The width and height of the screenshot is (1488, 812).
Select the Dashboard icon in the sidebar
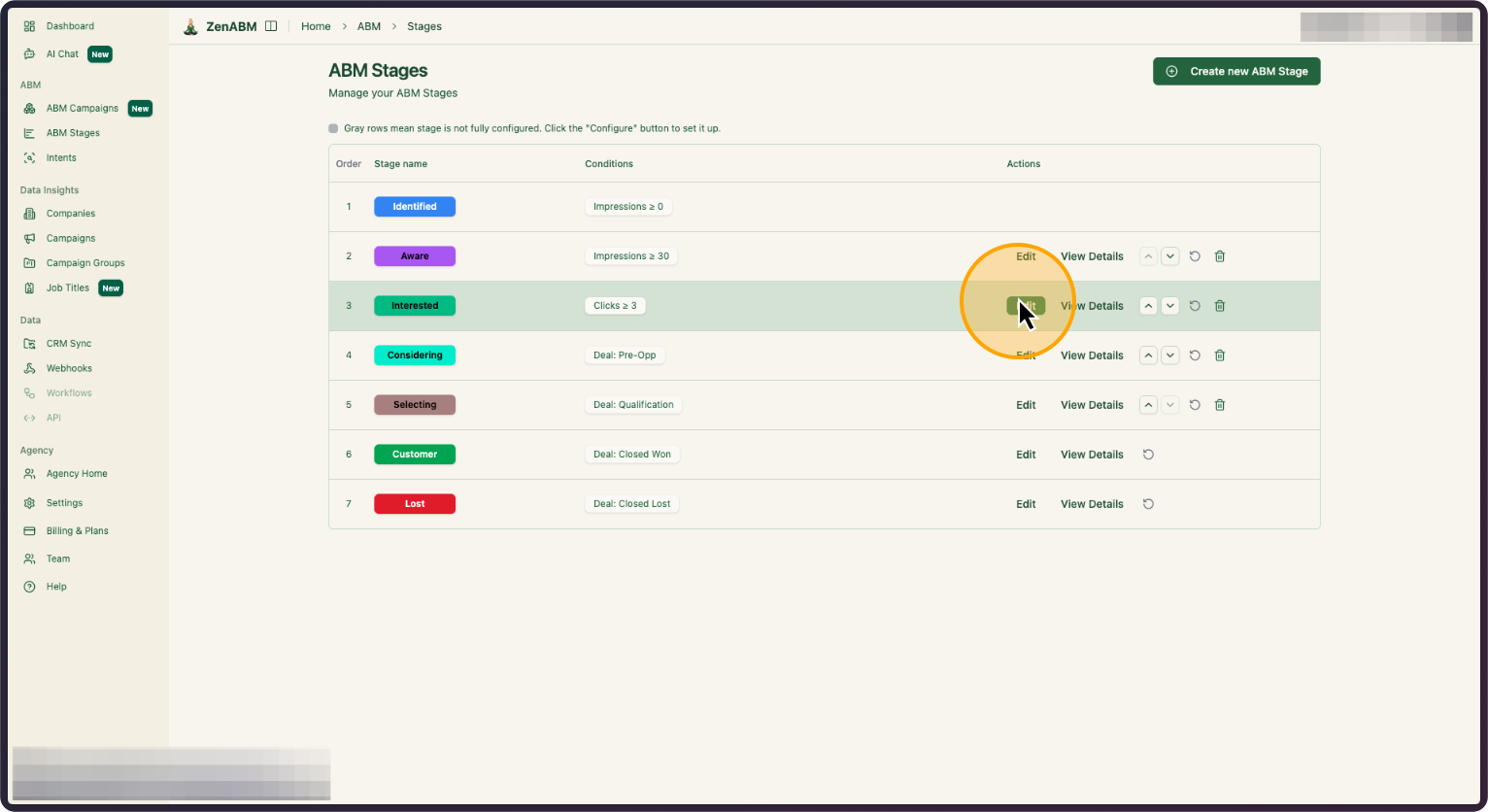point(29,25)
